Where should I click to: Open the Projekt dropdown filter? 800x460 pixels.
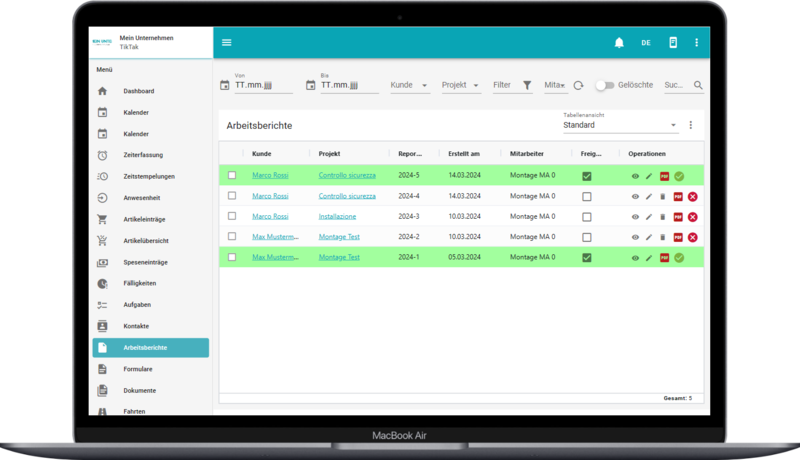click(x=461, y=86)
